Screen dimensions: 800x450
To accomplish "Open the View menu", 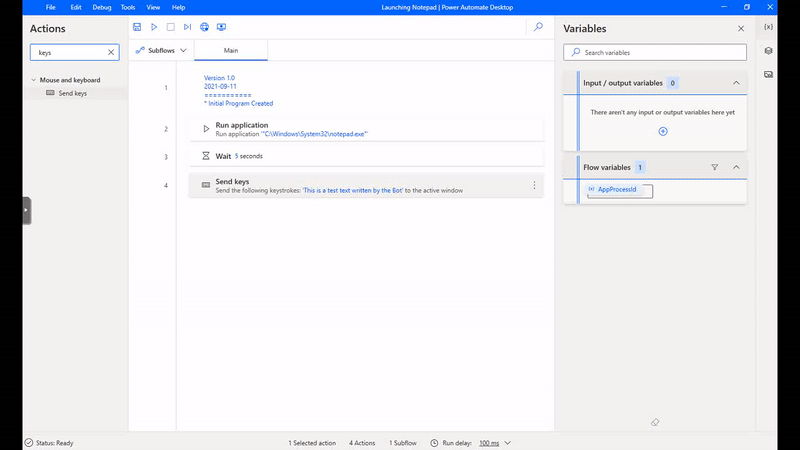I will point(153,7).
